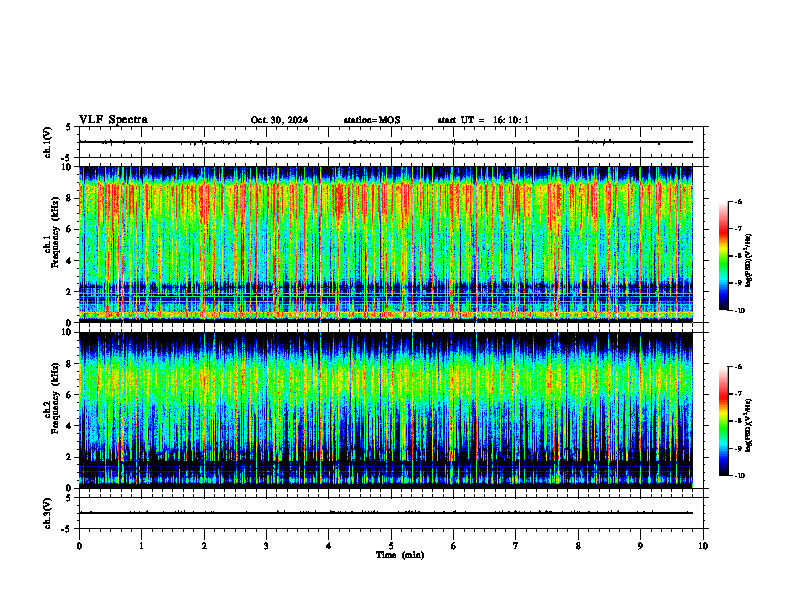Click the log(PSD) label beside ch.2 colorbar
792x612 pixels.
click(749, 425)
